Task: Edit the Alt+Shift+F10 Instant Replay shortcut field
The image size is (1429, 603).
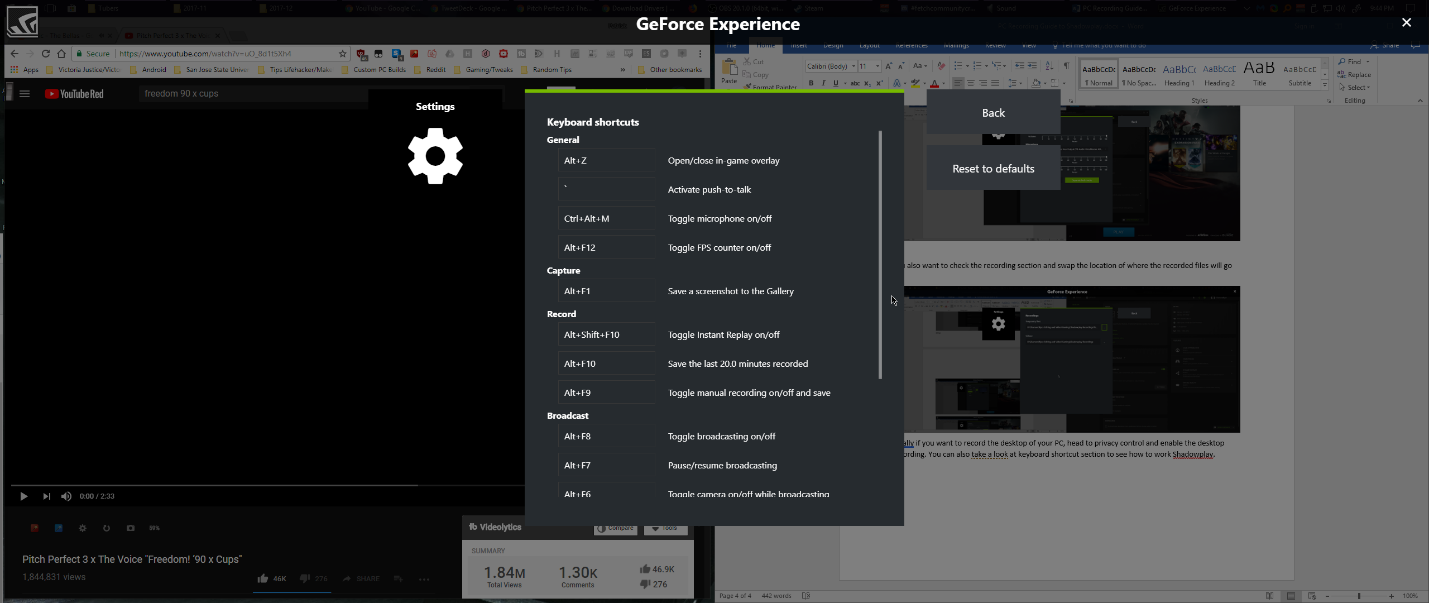Action: click(x=607, y=335)
